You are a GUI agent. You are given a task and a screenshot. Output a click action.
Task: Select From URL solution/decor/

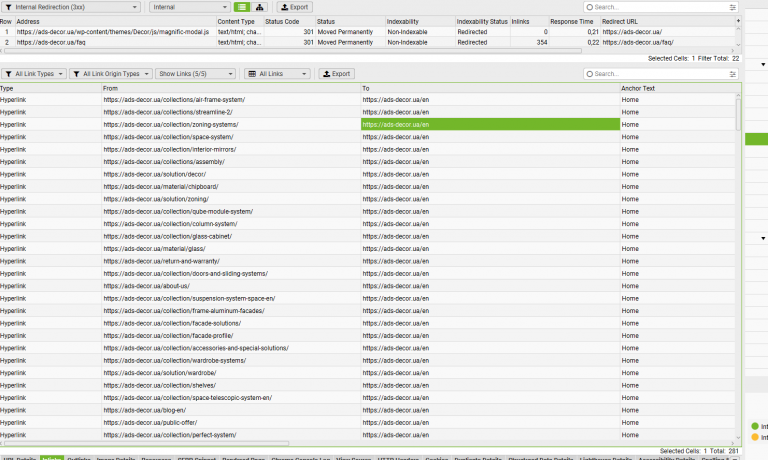click(155, 174)
